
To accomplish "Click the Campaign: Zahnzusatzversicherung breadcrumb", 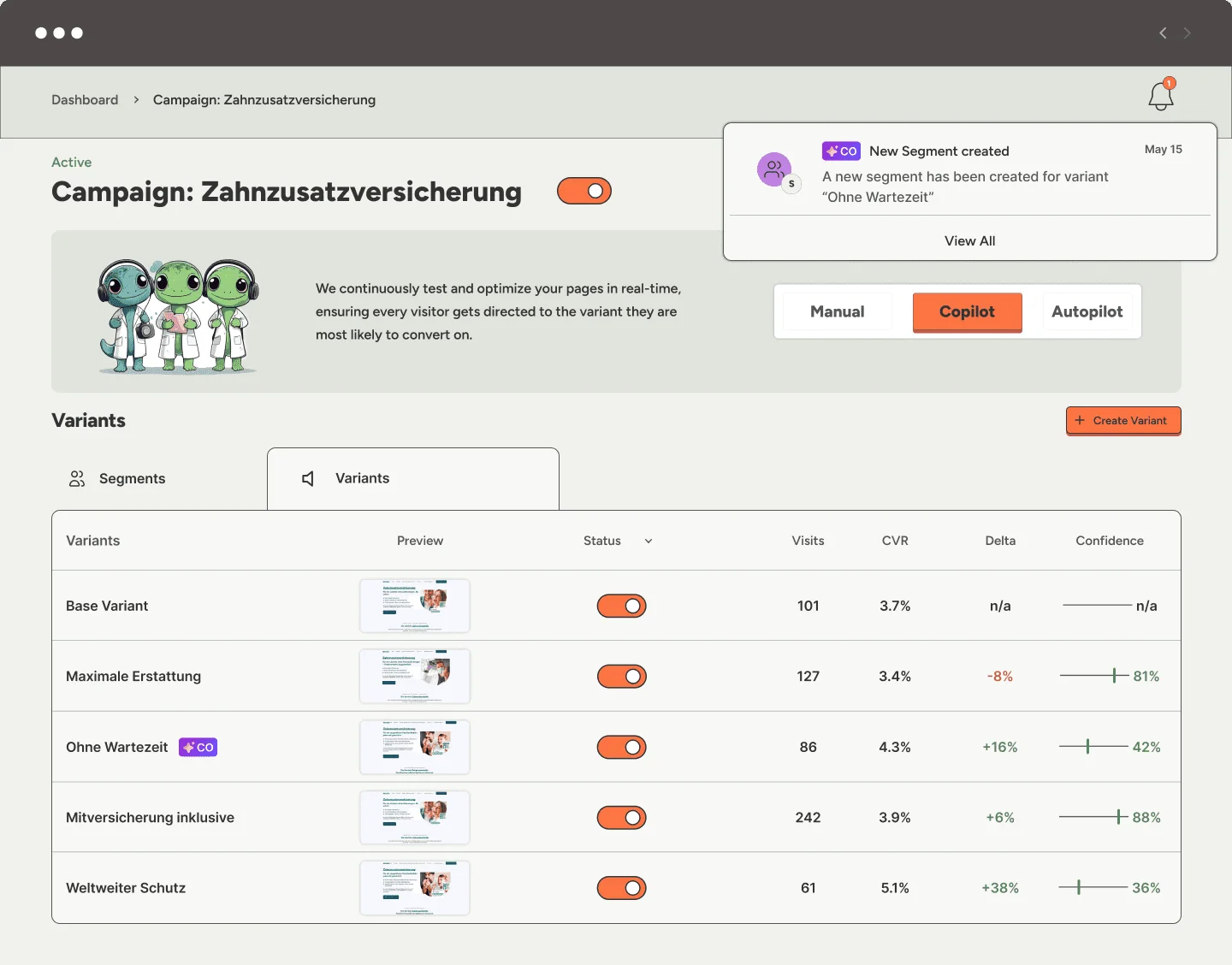I will [264, 100].
